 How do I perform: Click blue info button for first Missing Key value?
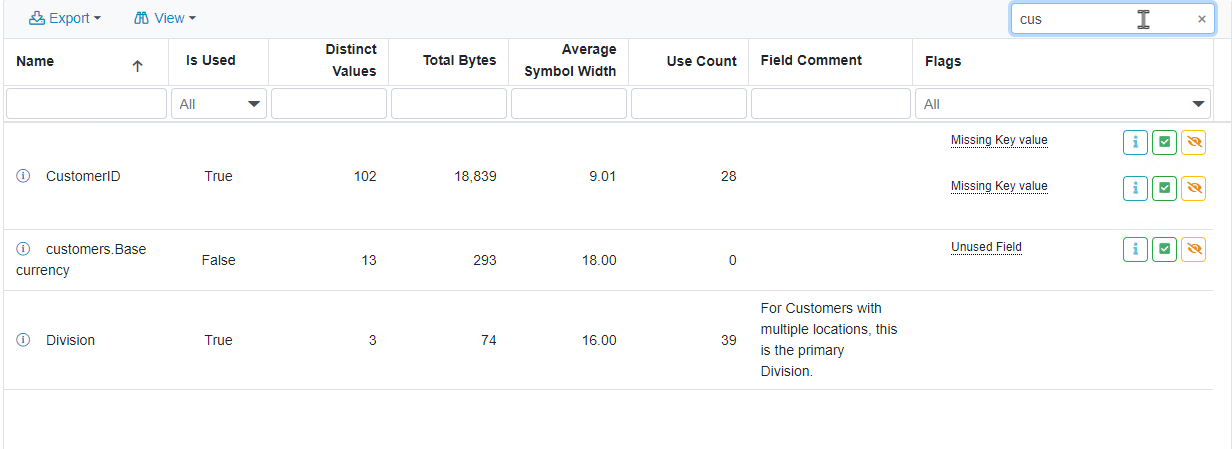point(1135,143)
